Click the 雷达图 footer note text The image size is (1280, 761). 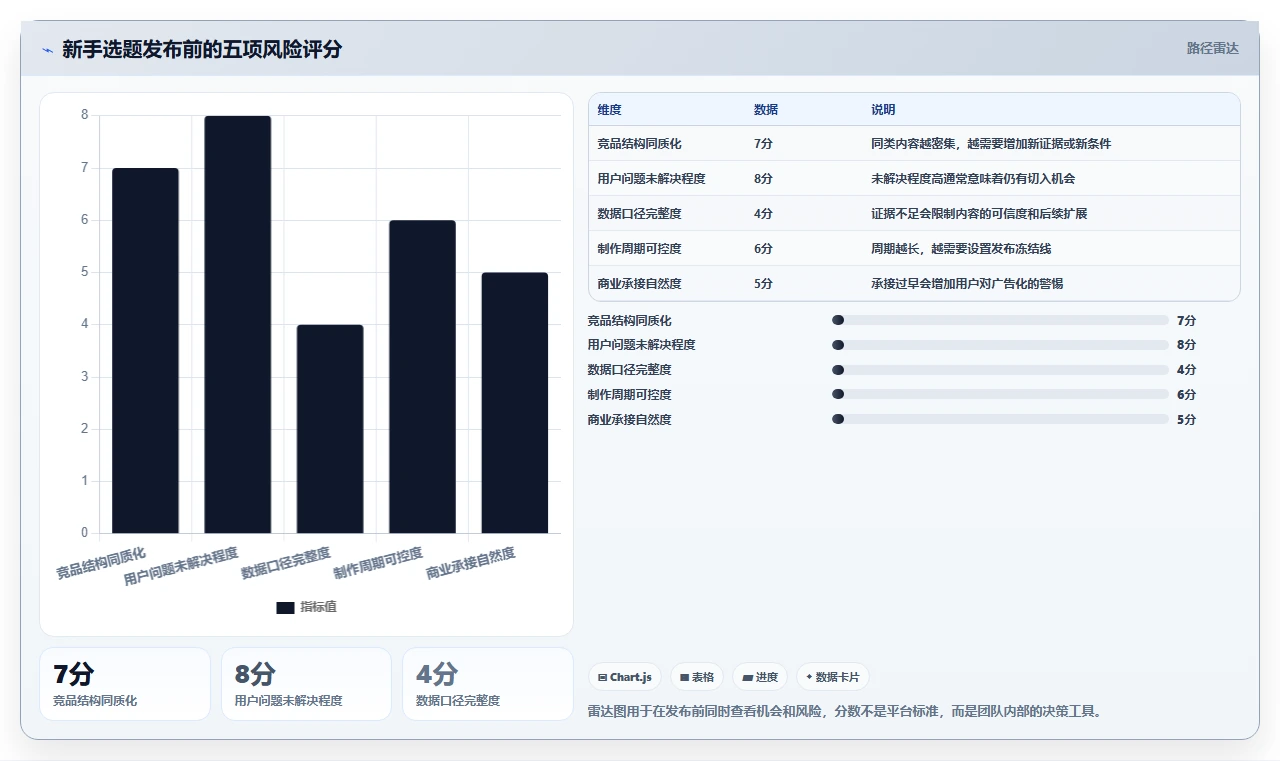click(845, 712)
